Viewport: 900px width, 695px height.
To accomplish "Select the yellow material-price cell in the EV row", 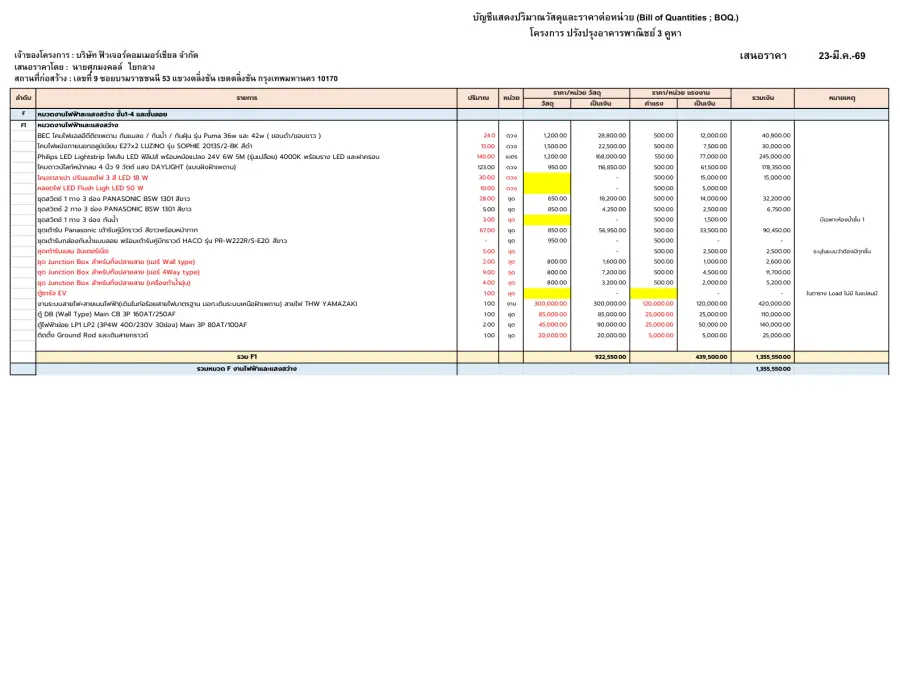I will point(547,293).
